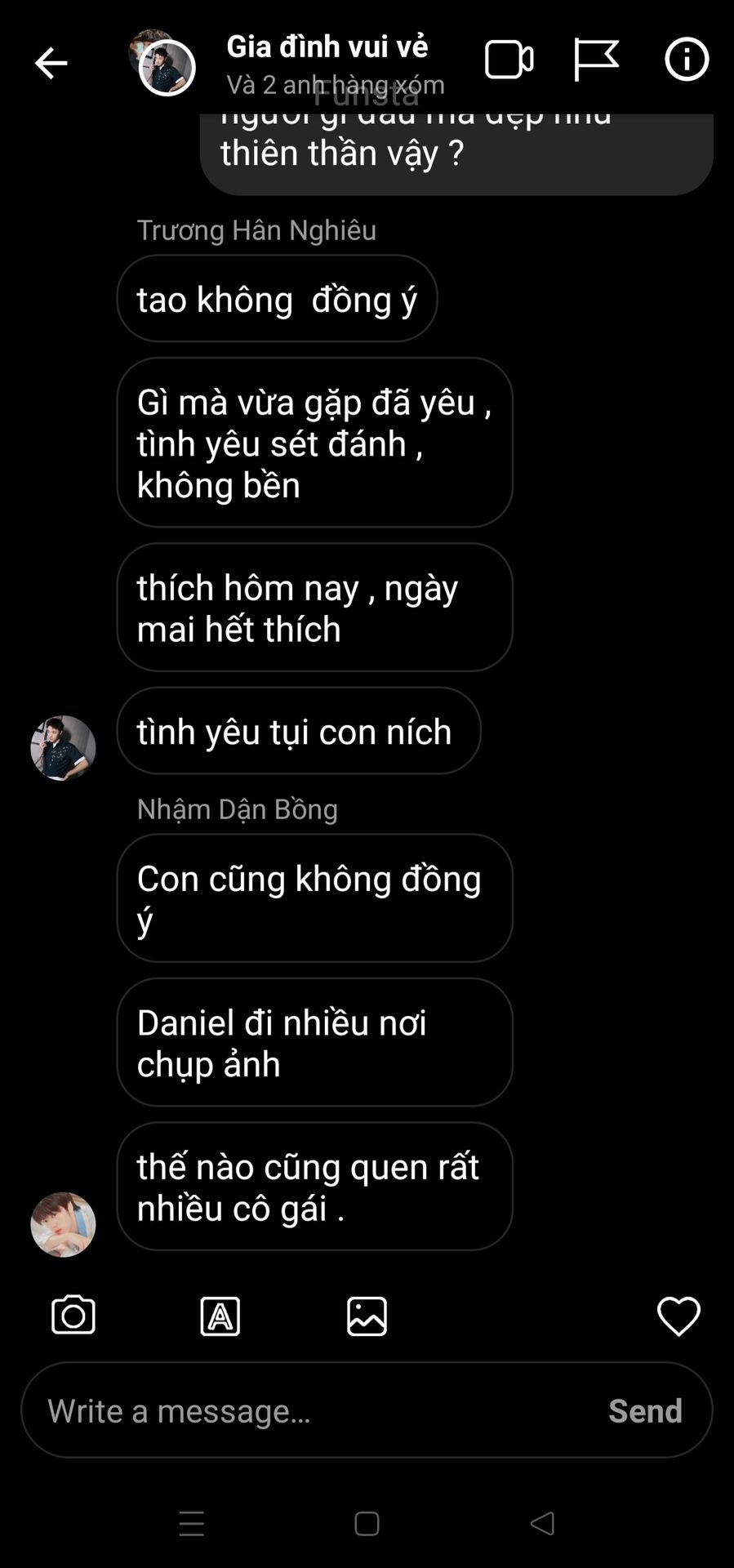This screenshot has width=734, height=1568.
Task: Tap Android home navigation button
Action: [x=367, y=1524]
